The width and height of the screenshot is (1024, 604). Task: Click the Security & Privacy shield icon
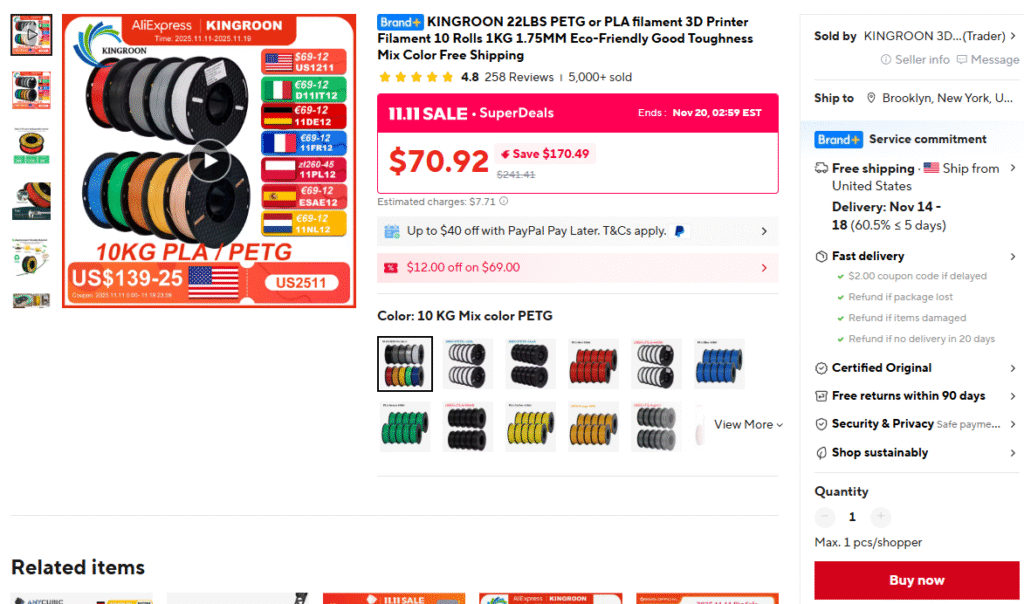click(x=822, y=424)
